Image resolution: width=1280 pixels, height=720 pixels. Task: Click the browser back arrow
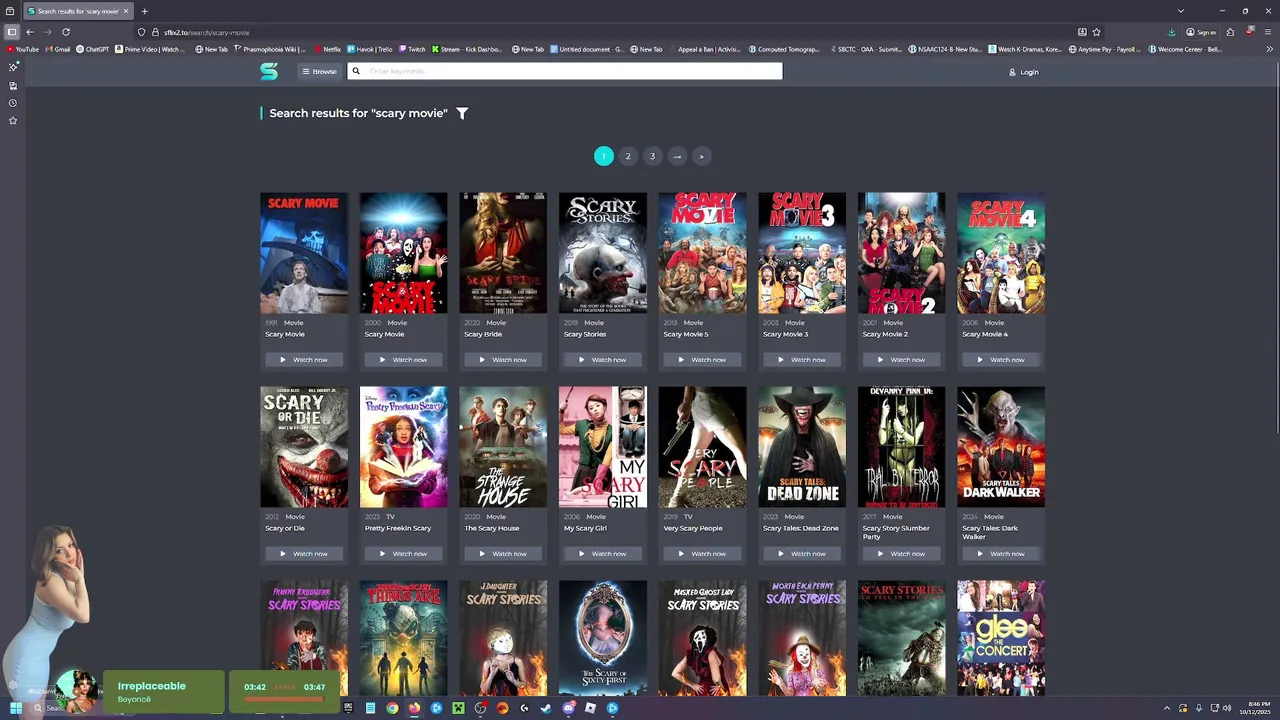pos(30,32)
